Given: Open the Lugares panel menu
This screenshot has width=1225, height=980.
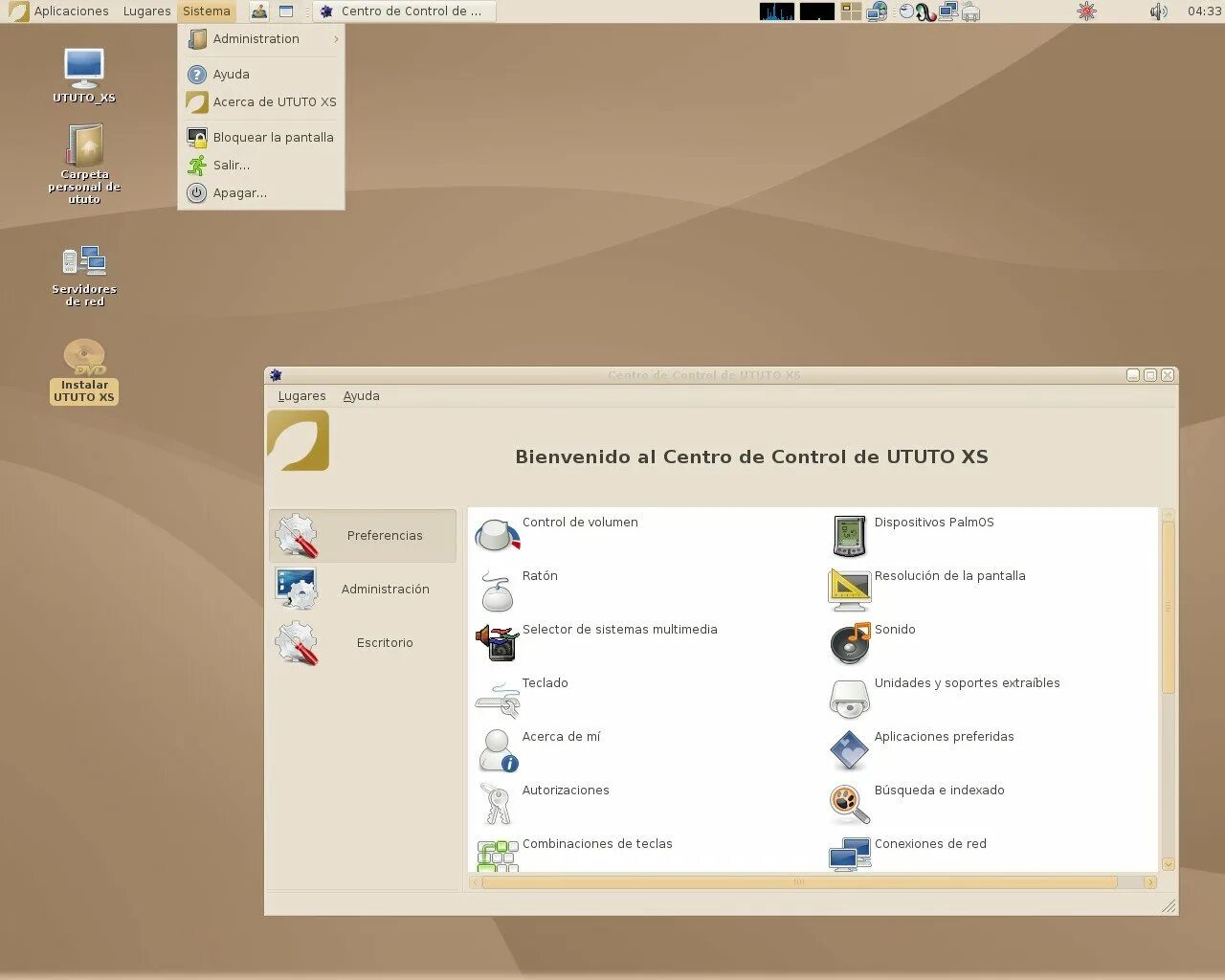Looking at the screenshot, I should 146,11.
